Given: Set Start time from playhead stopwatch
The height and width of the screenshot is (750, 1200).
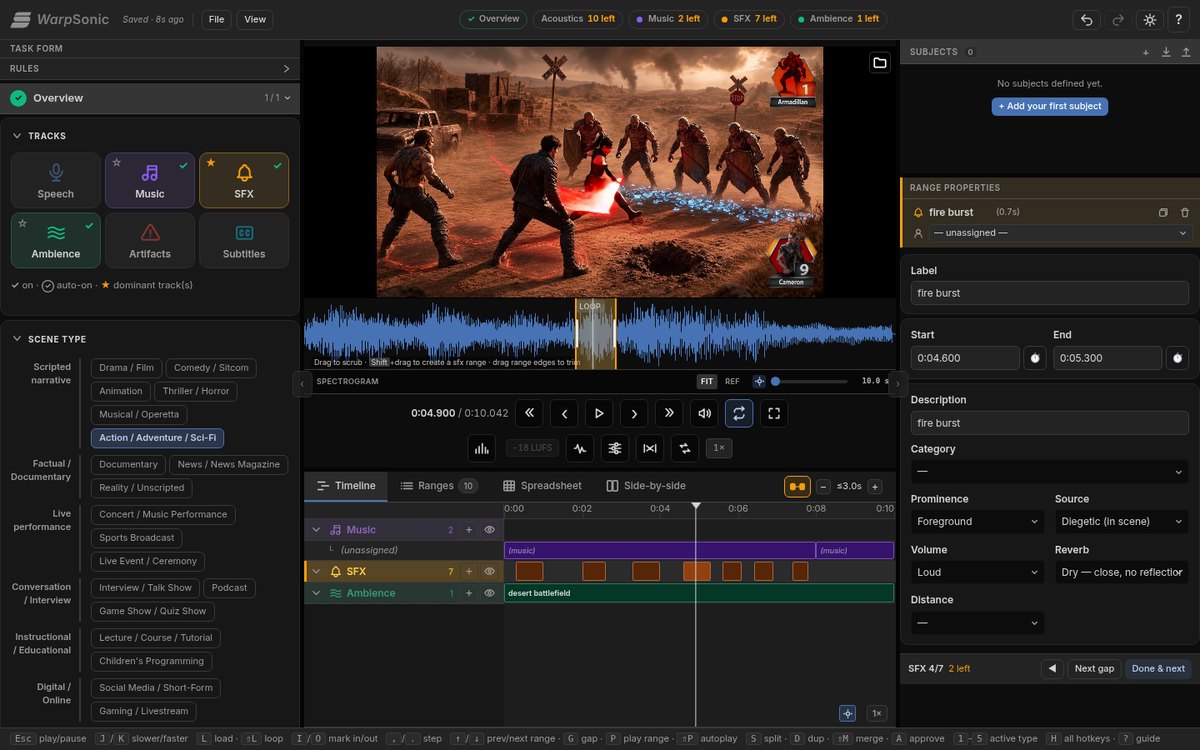Looking at the screenshot, I should click(1035, 358).
